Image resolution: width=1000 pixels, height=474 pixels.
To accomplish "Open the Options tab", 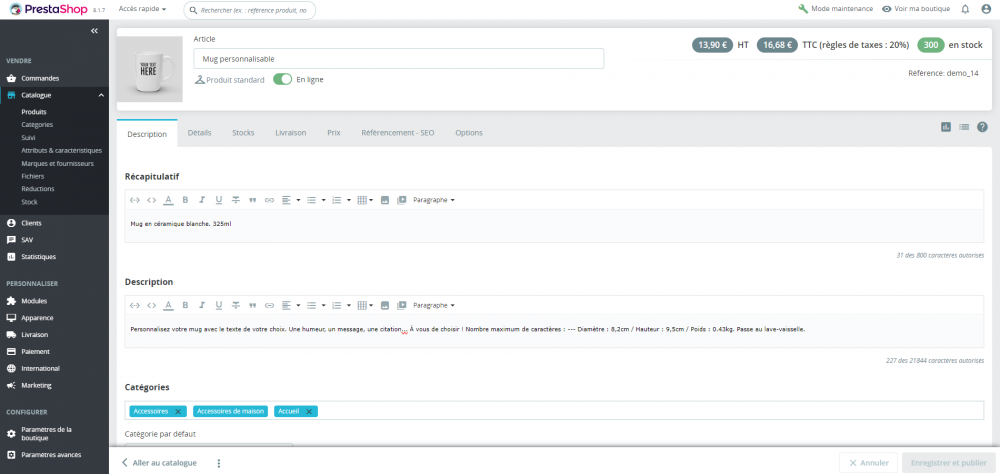I will (x=469, y=133).
